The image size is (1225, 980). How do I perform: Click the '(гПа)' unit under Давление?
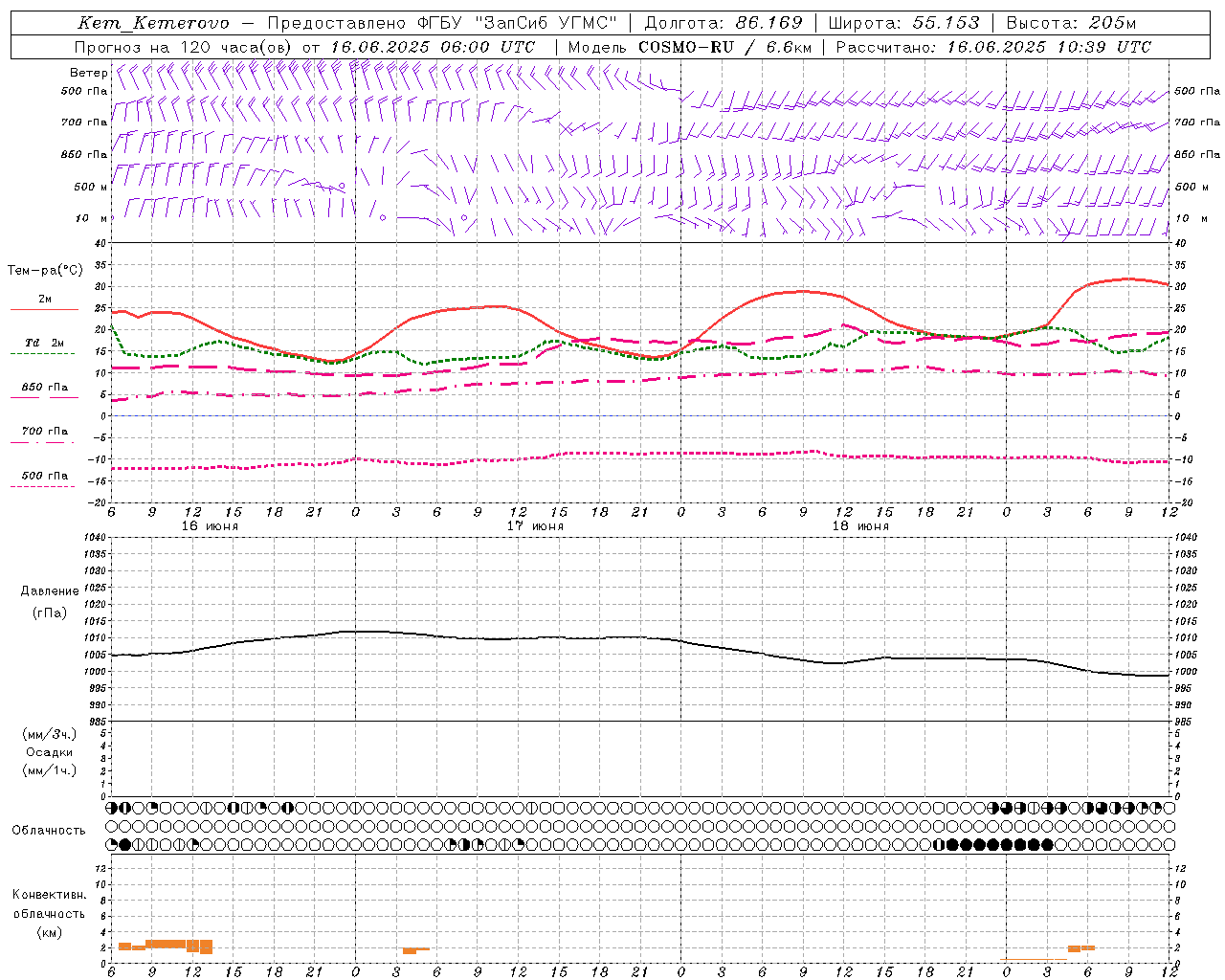coord(50,612)
